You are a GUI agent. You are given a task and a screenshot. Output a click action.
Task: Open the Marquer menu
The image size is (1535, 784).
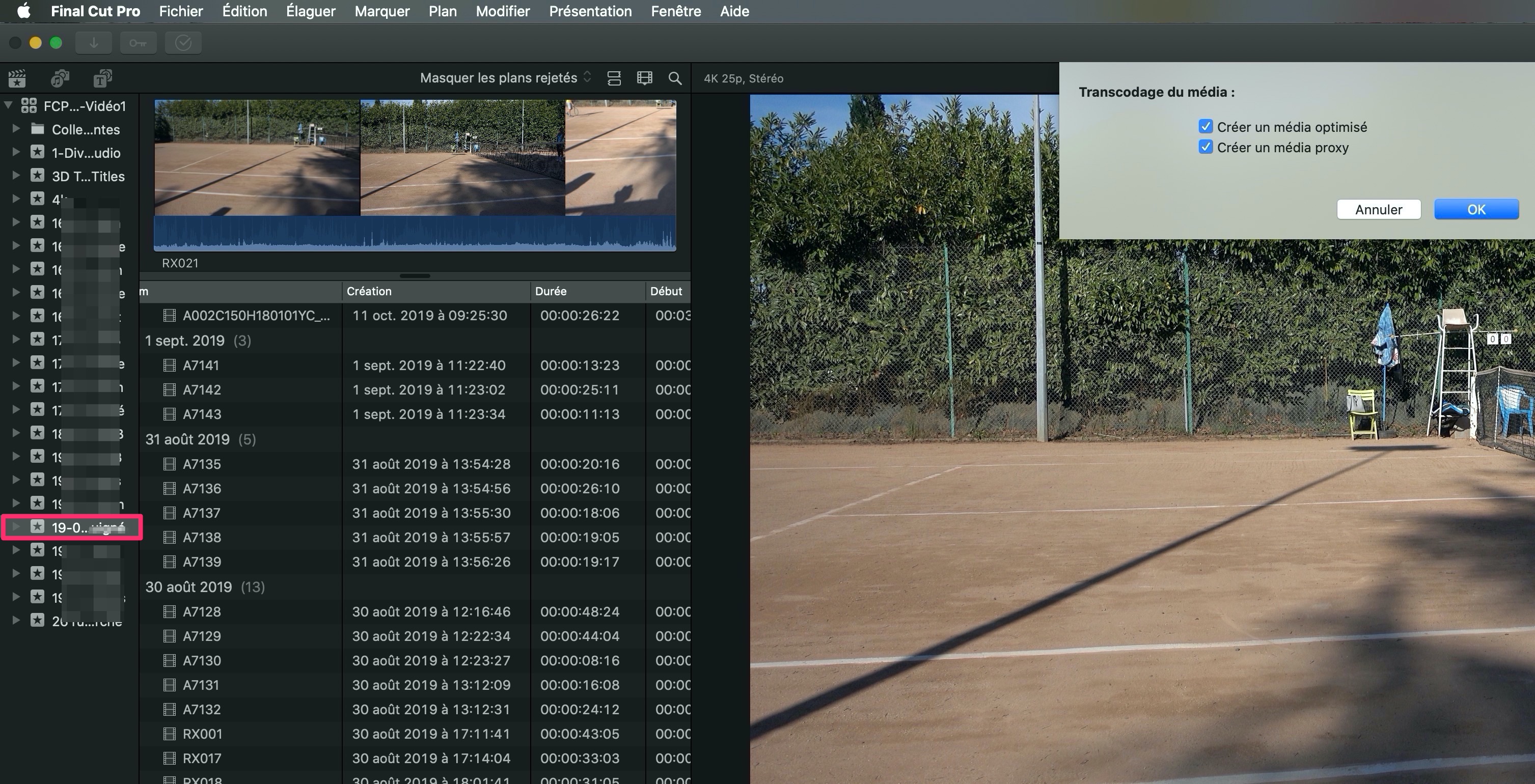pyautogui.click(x=382, y=11)
